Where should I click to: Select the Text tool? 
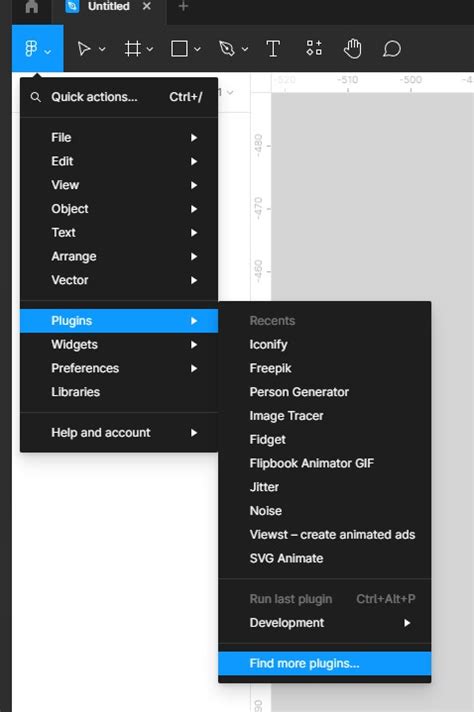[273, 49]
